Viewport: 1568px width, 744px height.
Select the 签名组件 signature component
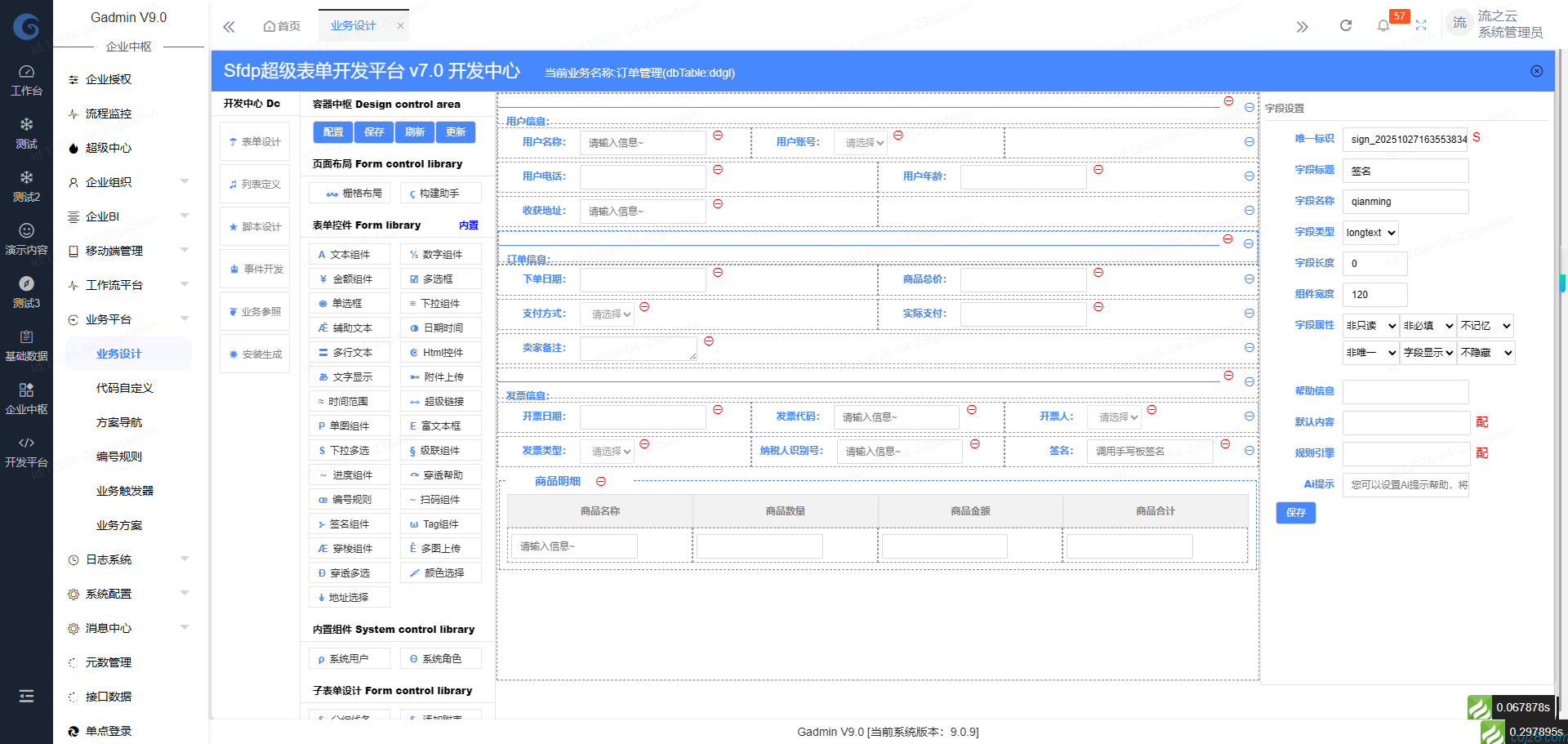coord(349,523)
